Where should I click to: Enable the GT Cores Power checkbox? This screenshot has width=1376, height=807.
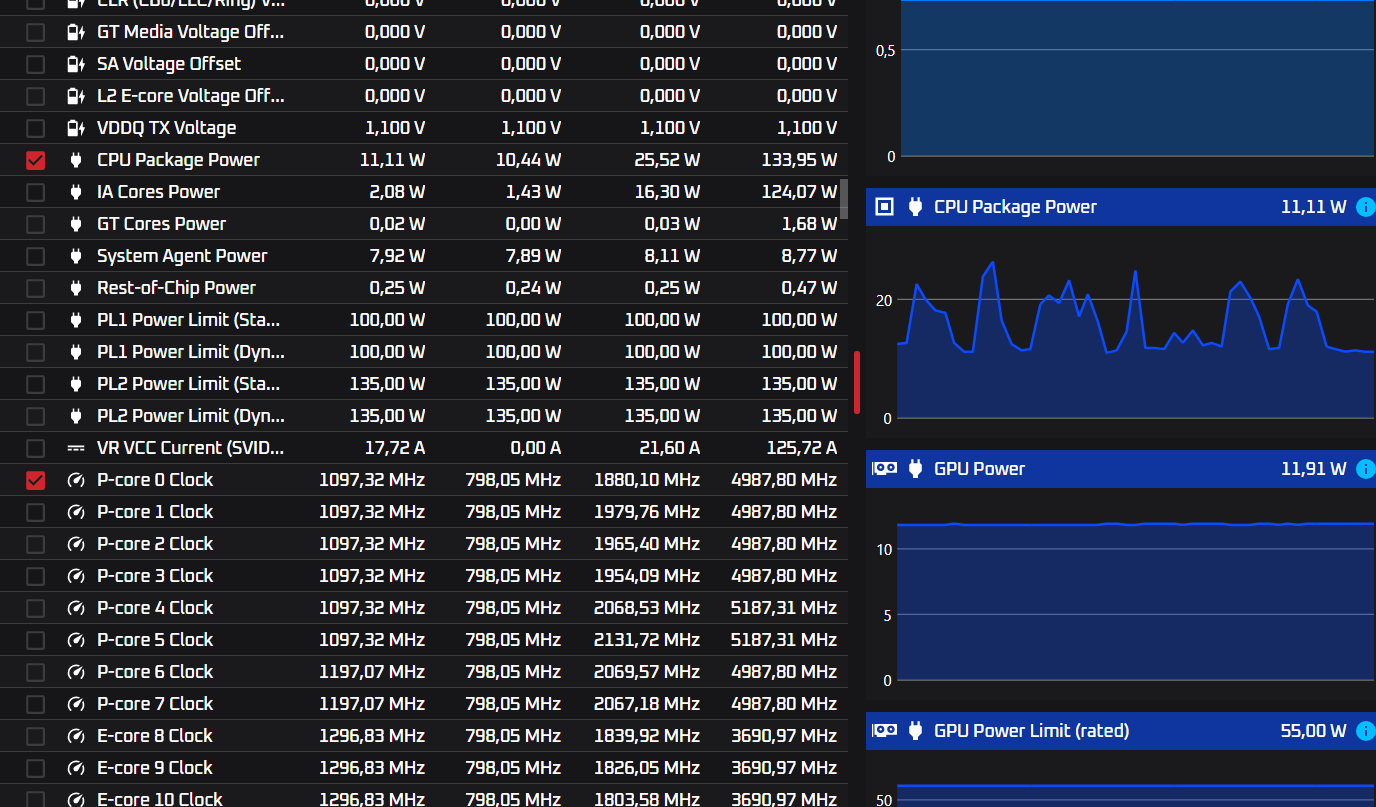click(35, 224)
